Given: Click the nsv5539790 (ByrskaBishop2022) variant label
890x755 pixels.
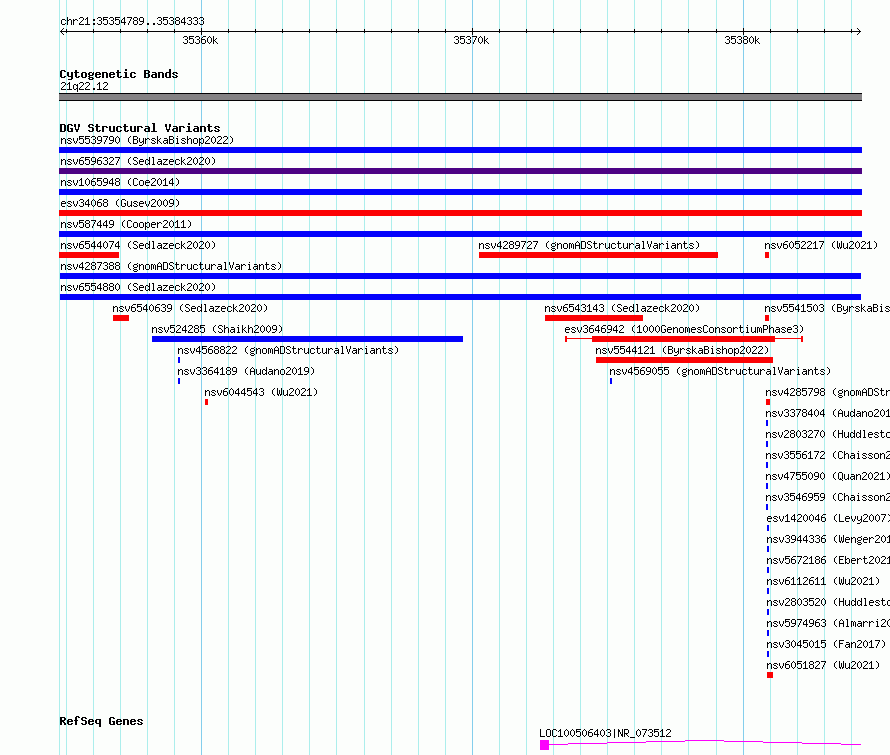Looking at the screenshot, I should click(x=147, y=140).
